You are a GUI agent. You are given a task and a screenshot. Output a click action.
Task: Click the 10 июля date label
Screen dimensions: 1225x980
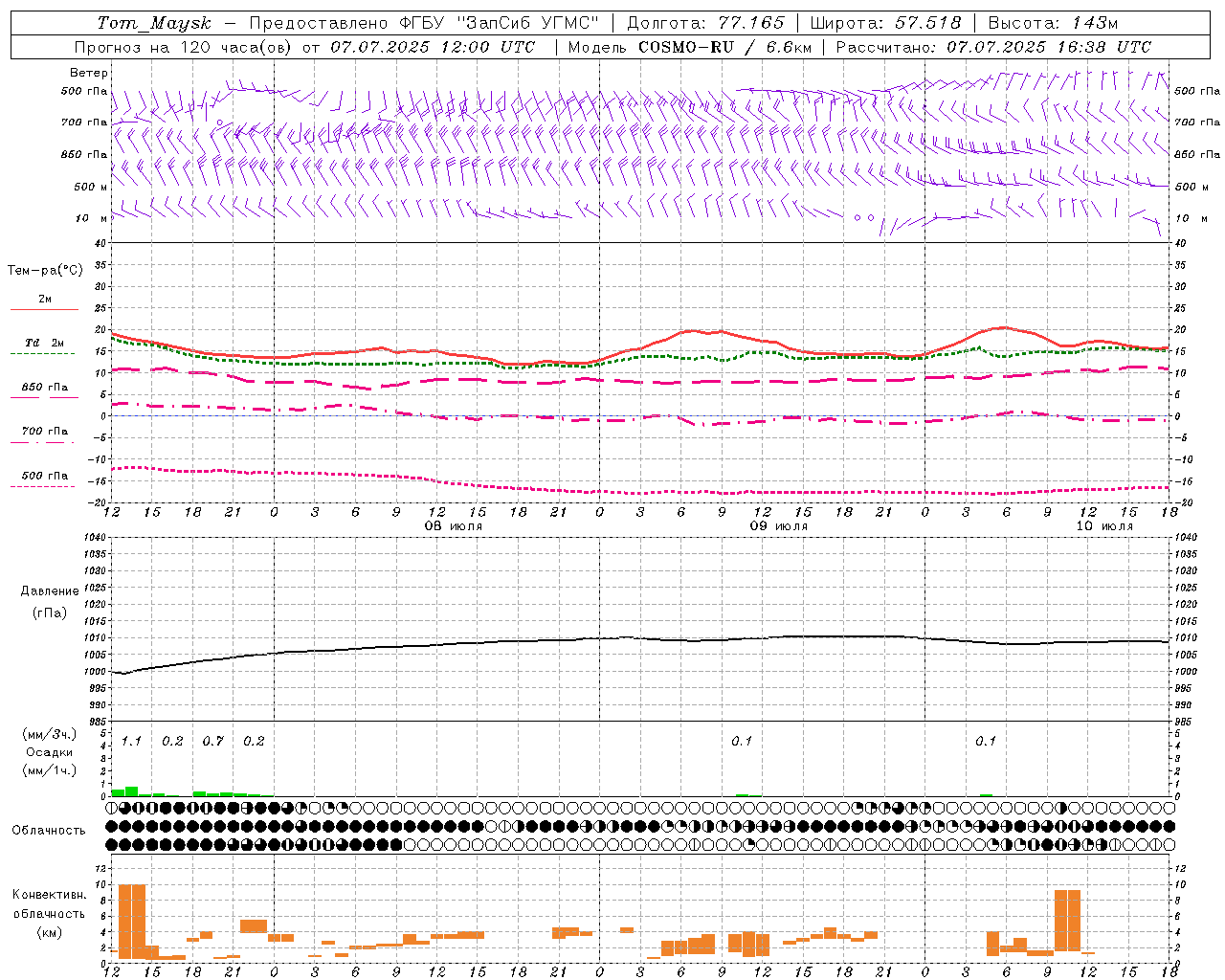1104,526
